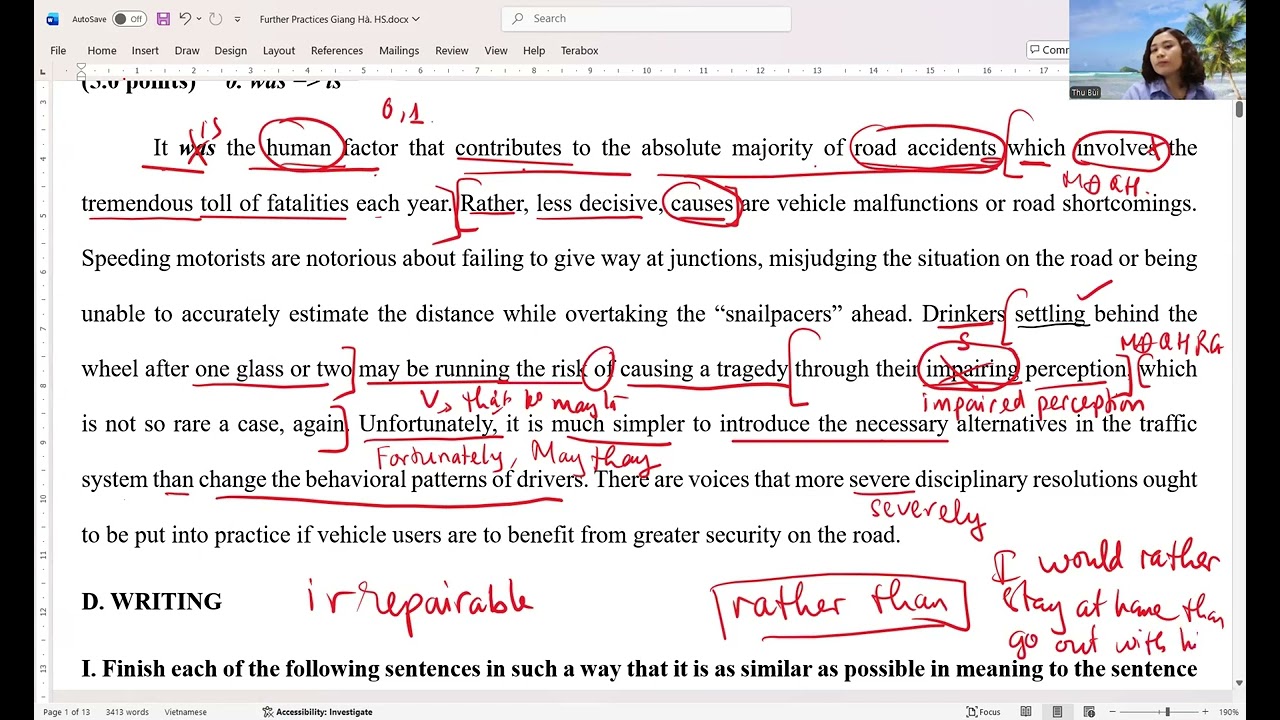
Task: Switch to Web Layout view
Action: [1089, 712]
